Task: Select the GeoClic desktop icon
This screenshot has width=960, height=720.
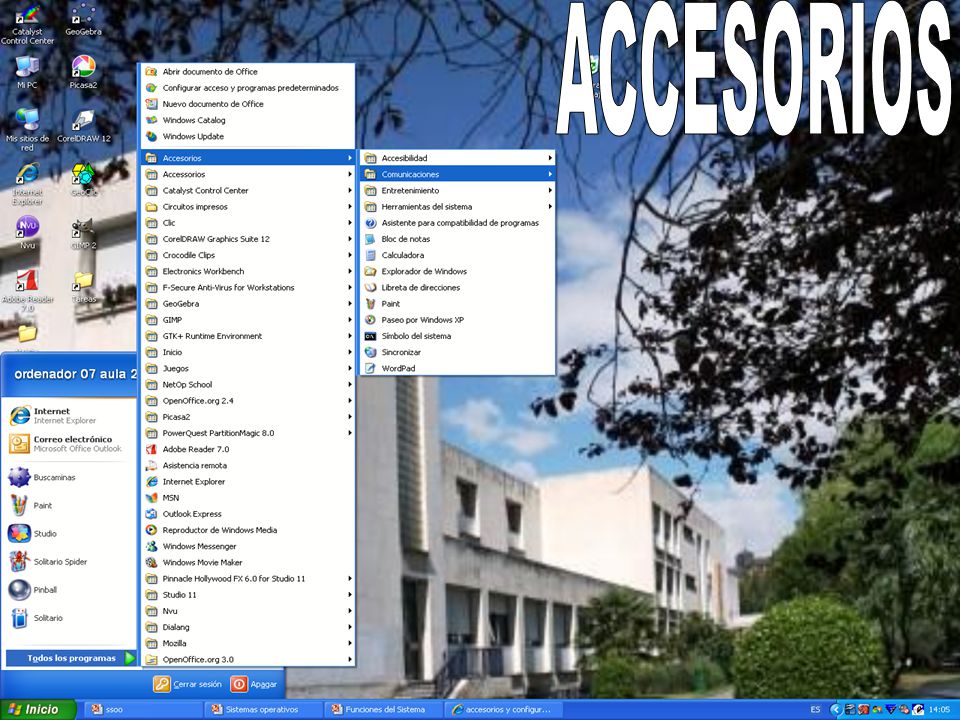Action: [x=84, y=179]
